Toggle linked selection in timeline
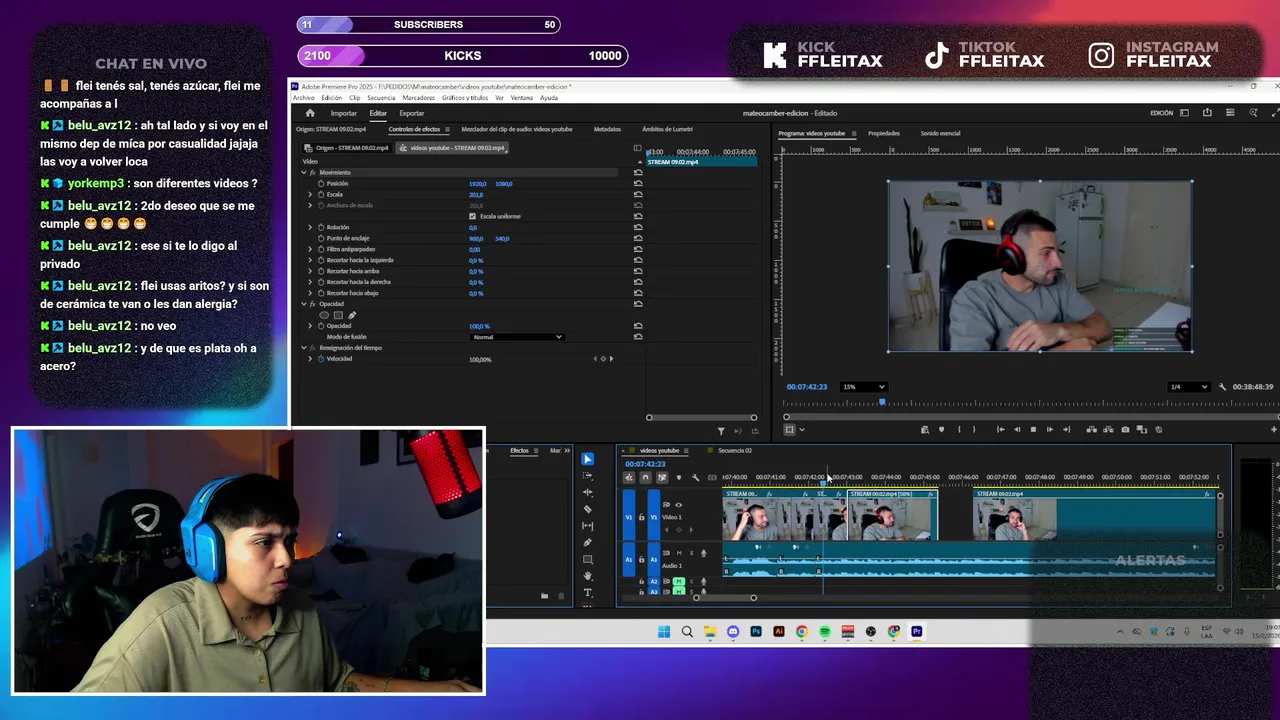 pyautogui.click(x=662, y=477)
